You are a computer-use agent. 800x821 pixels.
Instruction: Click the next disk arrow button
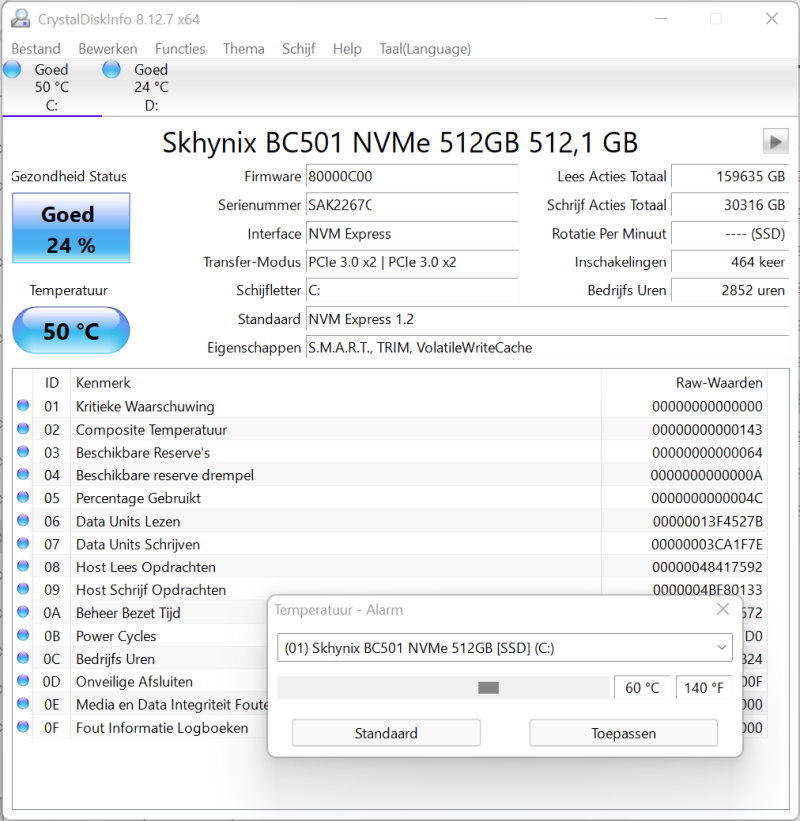(775, 141)
